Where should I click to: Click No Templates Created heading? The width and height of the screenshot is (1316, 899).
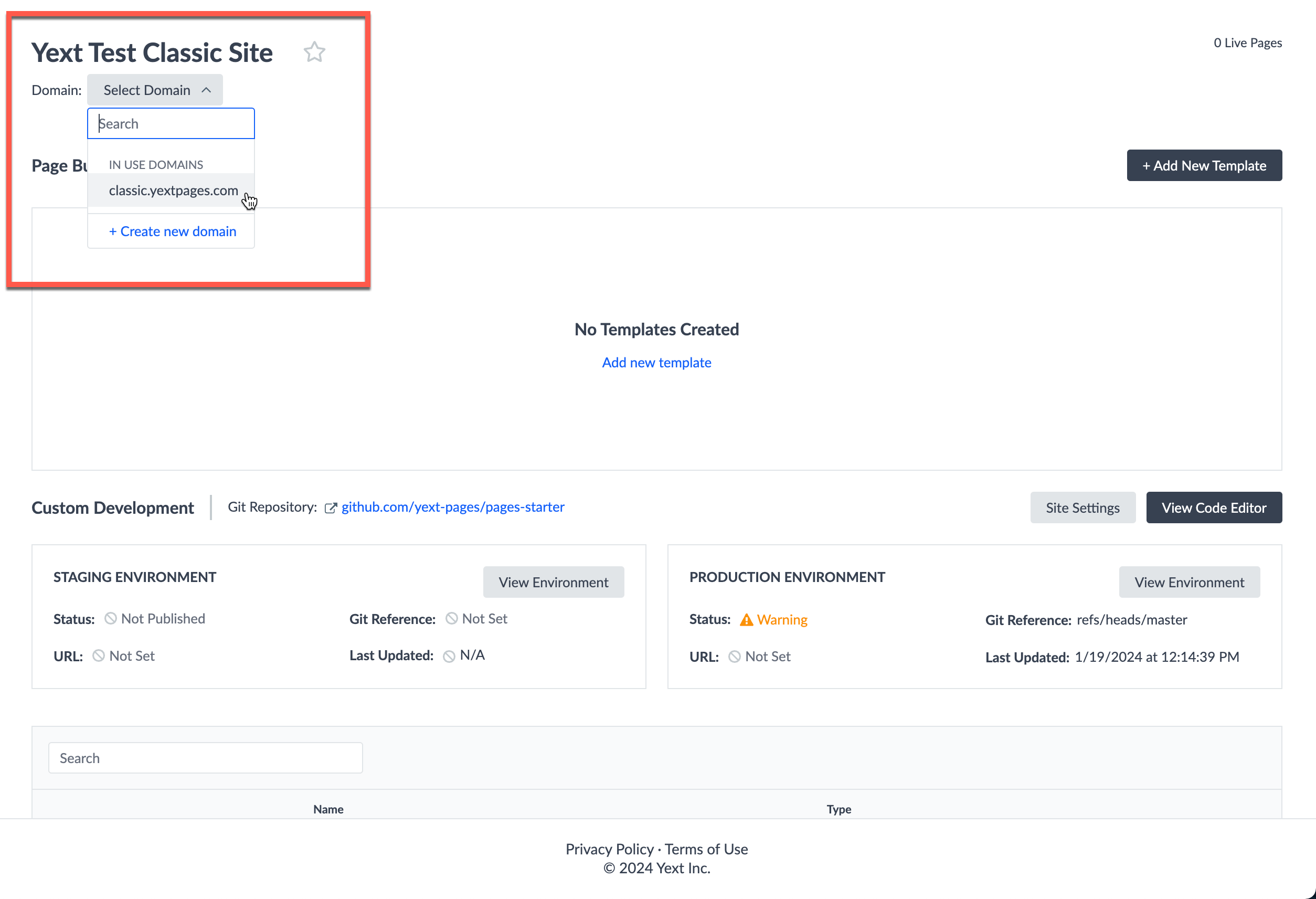(x=656, y=330)
